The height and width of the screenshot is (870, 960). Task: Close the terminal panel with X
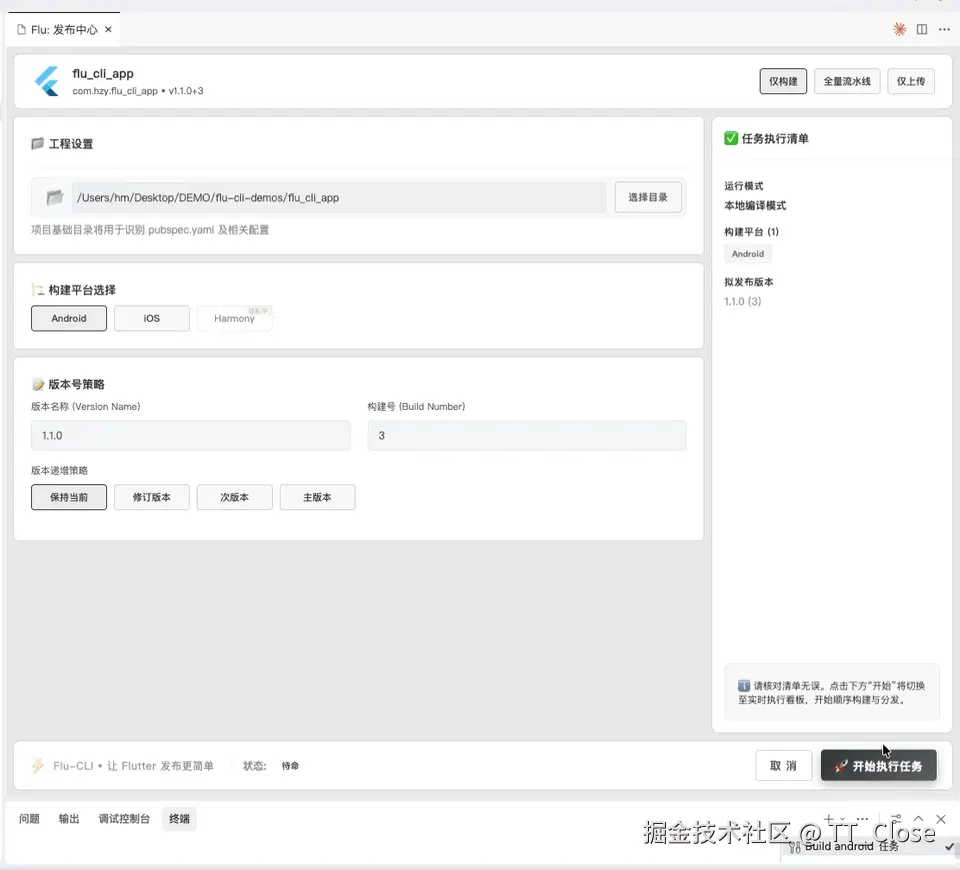(941, 819)
